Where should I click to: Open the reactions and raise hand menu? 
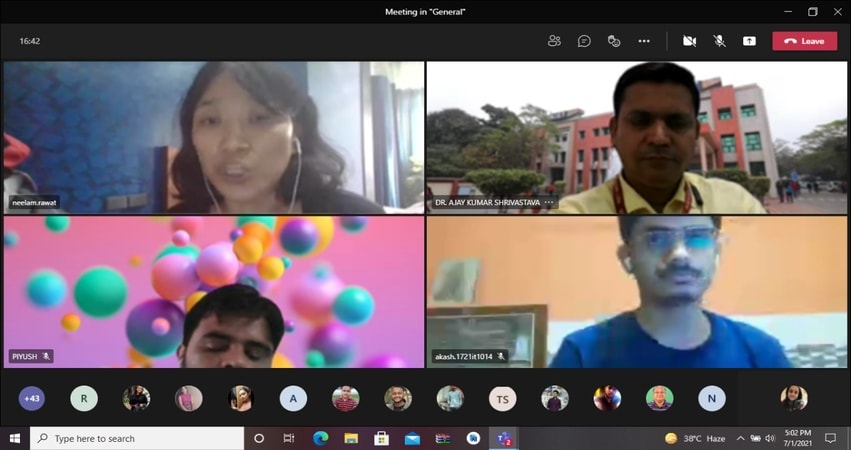(614, 41)
